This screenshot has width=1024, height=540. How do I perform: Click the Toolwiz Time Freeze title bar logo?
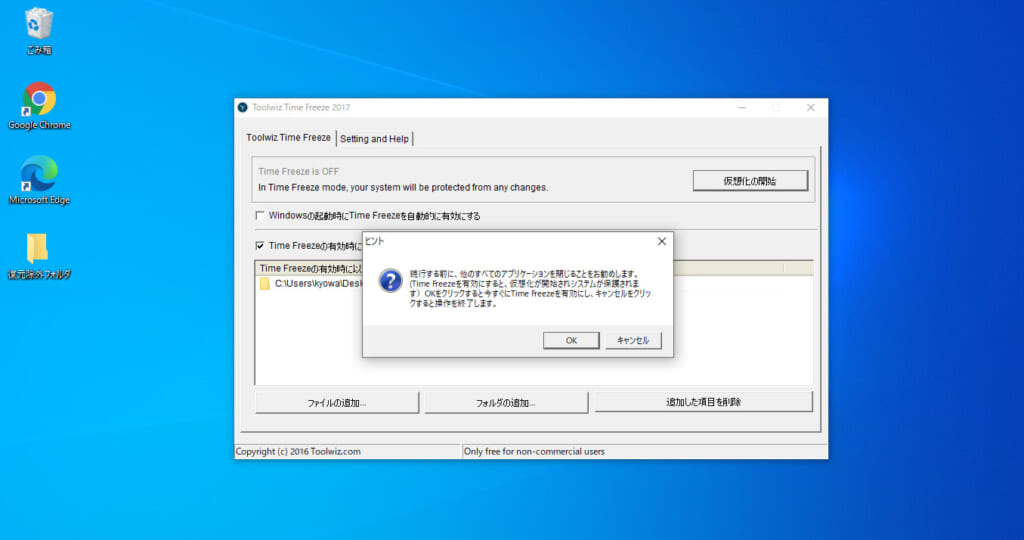pyautogui.click(x=243, y=108)
